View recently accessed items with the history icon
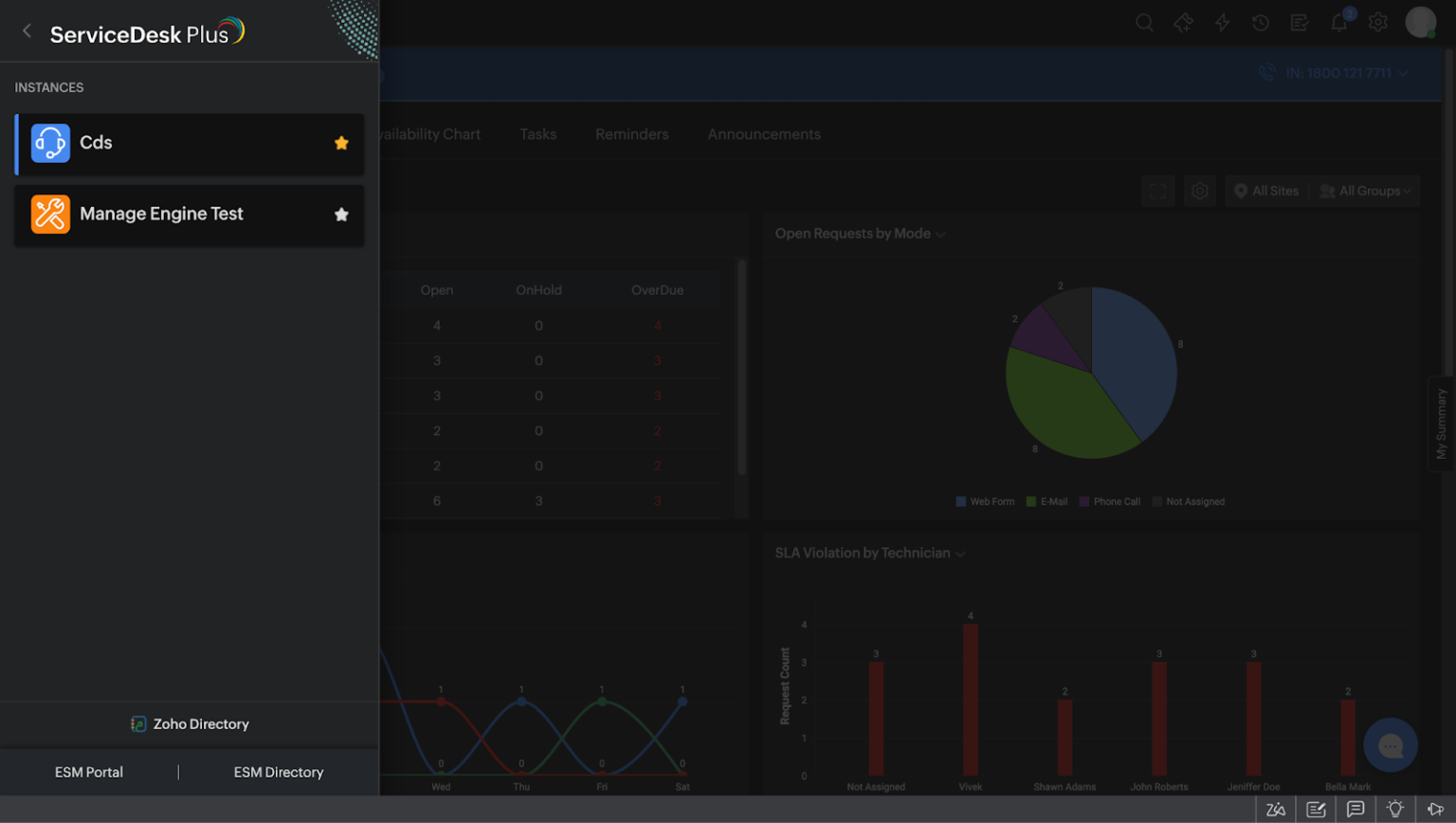Viewport: 1456px width, 823px height. (x=1261, y=22)
